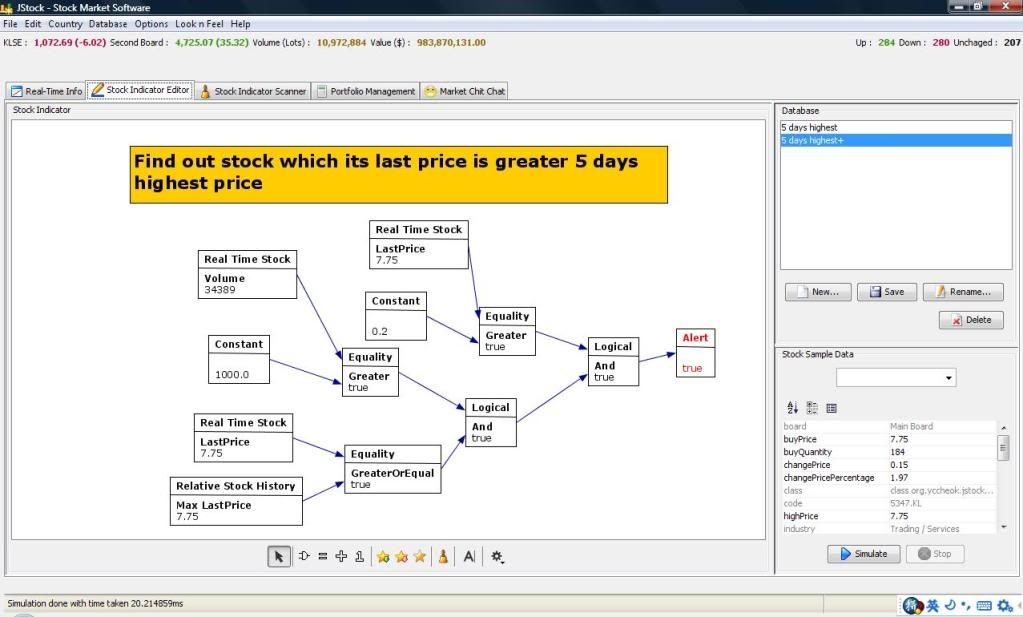Screen dimensions: 1023x617
Task: Click the highPrice property row
Action: coord(889,516)
